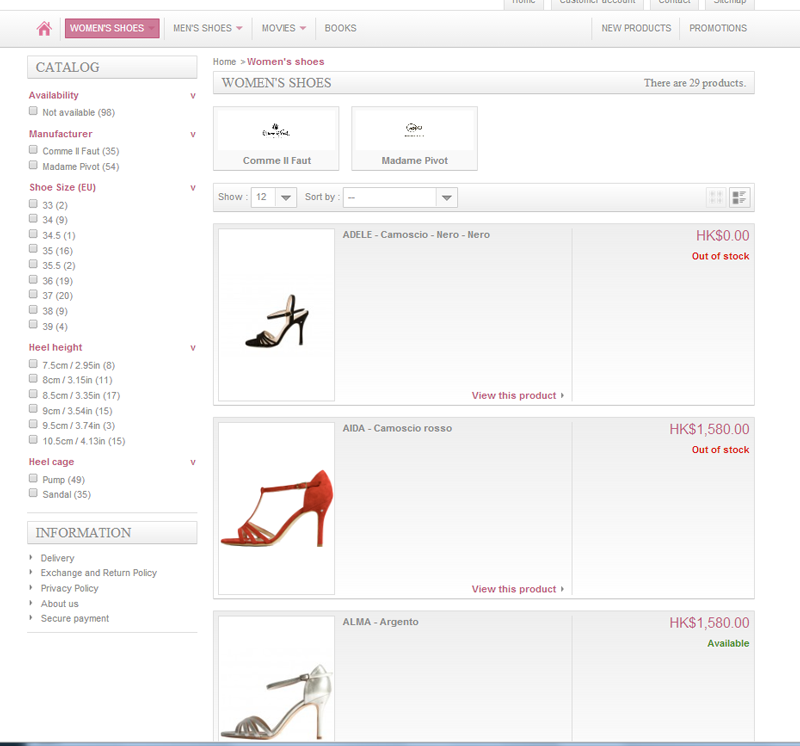Click the black ADELE shoe thumbnail
The height and width of the screenshot is (746, 800).
pos(277,315)
